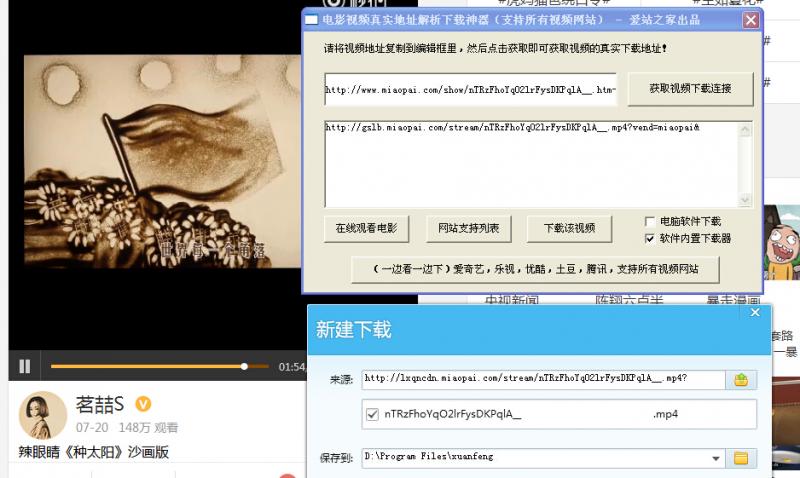The width and height of the screenshot is (800, 478).
Task: Click the 一边看一边下 supported sites banner button
Action: point(535,269)
